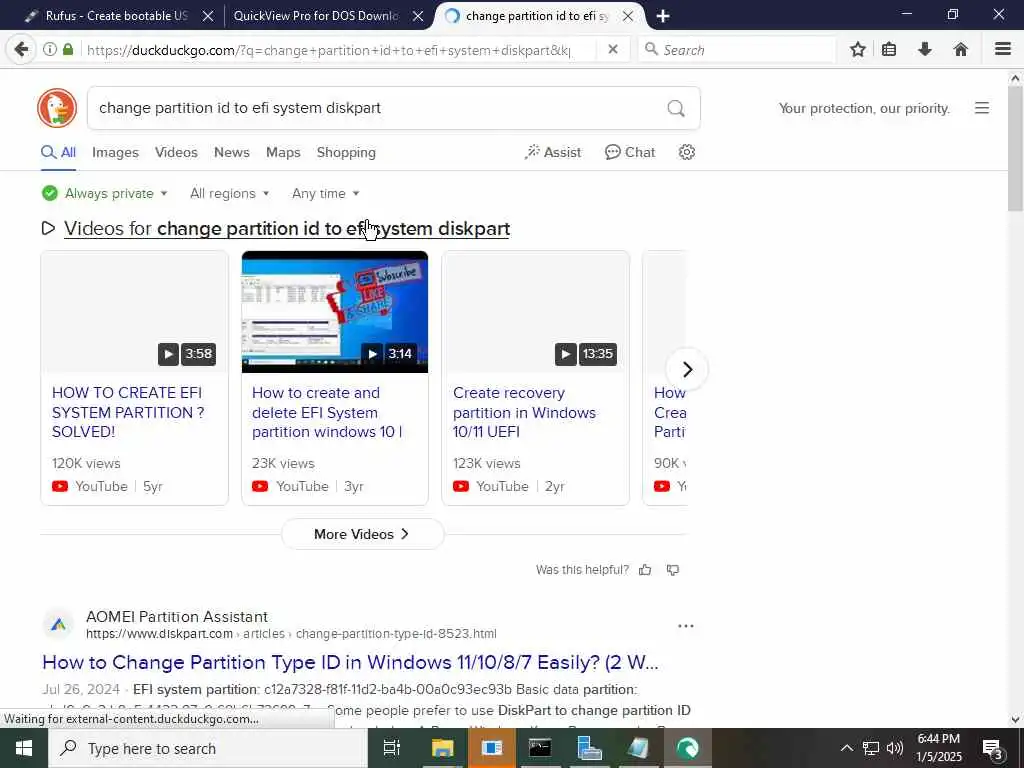The image size is (1024, 768).
Task: Play the 3:14 video thumbnail
Action: 335,312
